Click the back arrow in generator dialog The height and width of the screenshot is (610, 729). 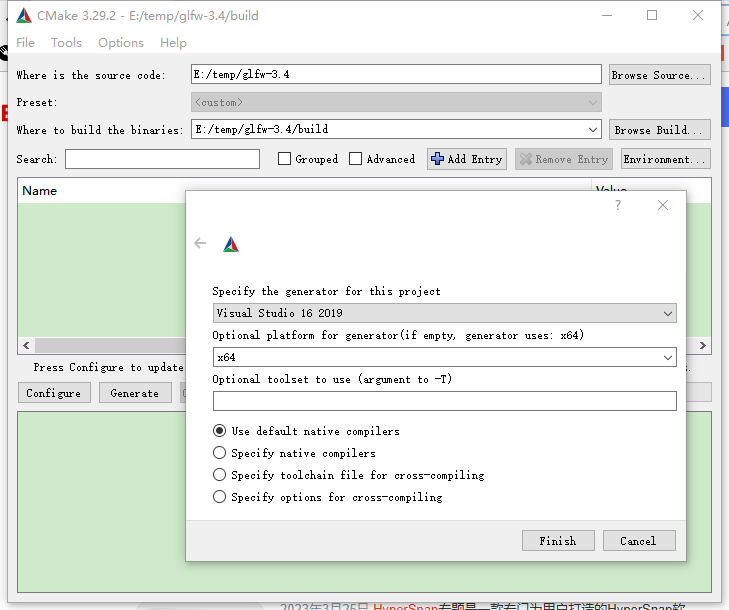tap(200, 243)
